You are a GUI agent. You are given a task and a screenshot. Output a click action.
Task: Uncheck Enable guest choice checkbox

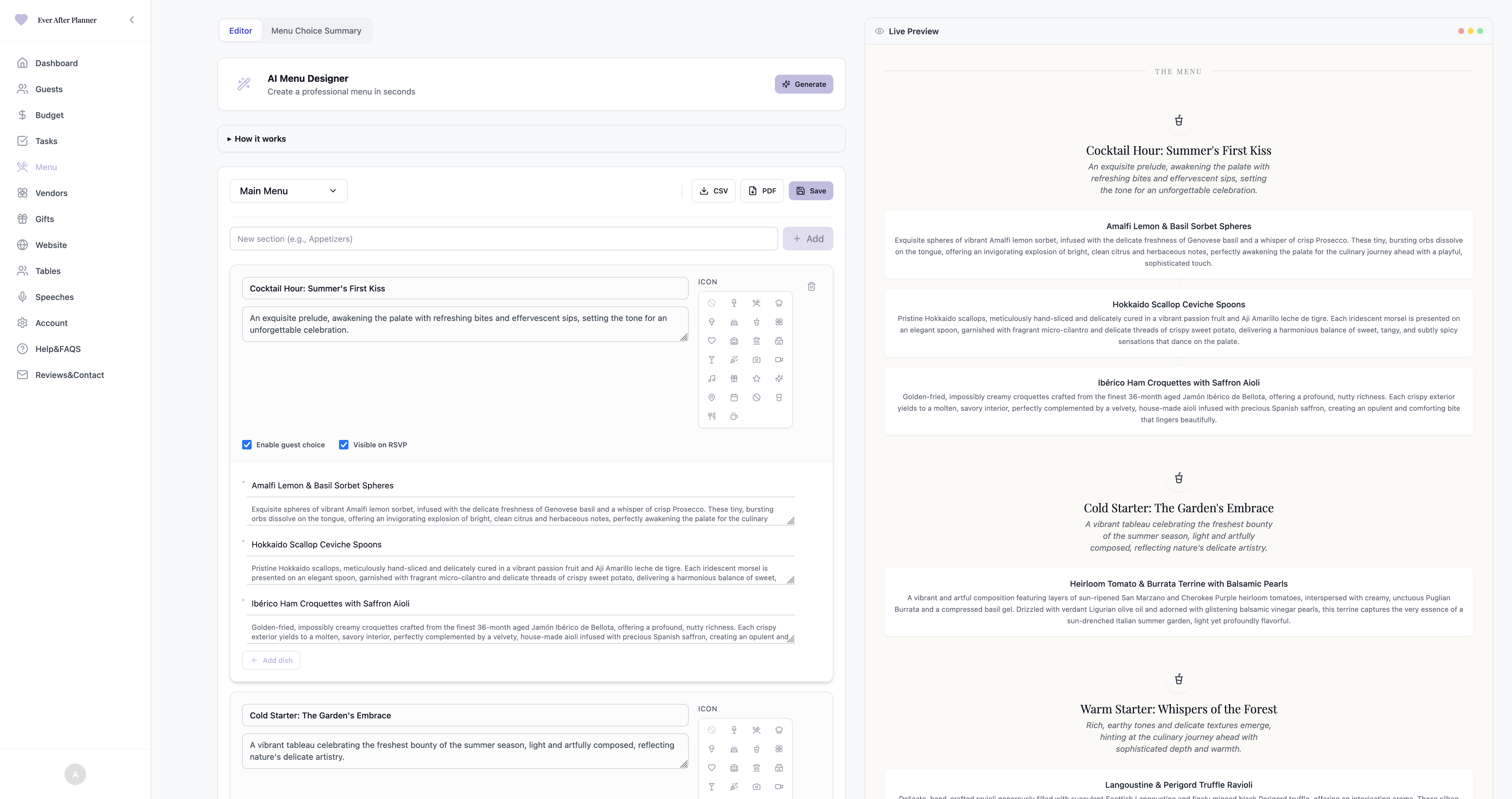pos(247,445)
